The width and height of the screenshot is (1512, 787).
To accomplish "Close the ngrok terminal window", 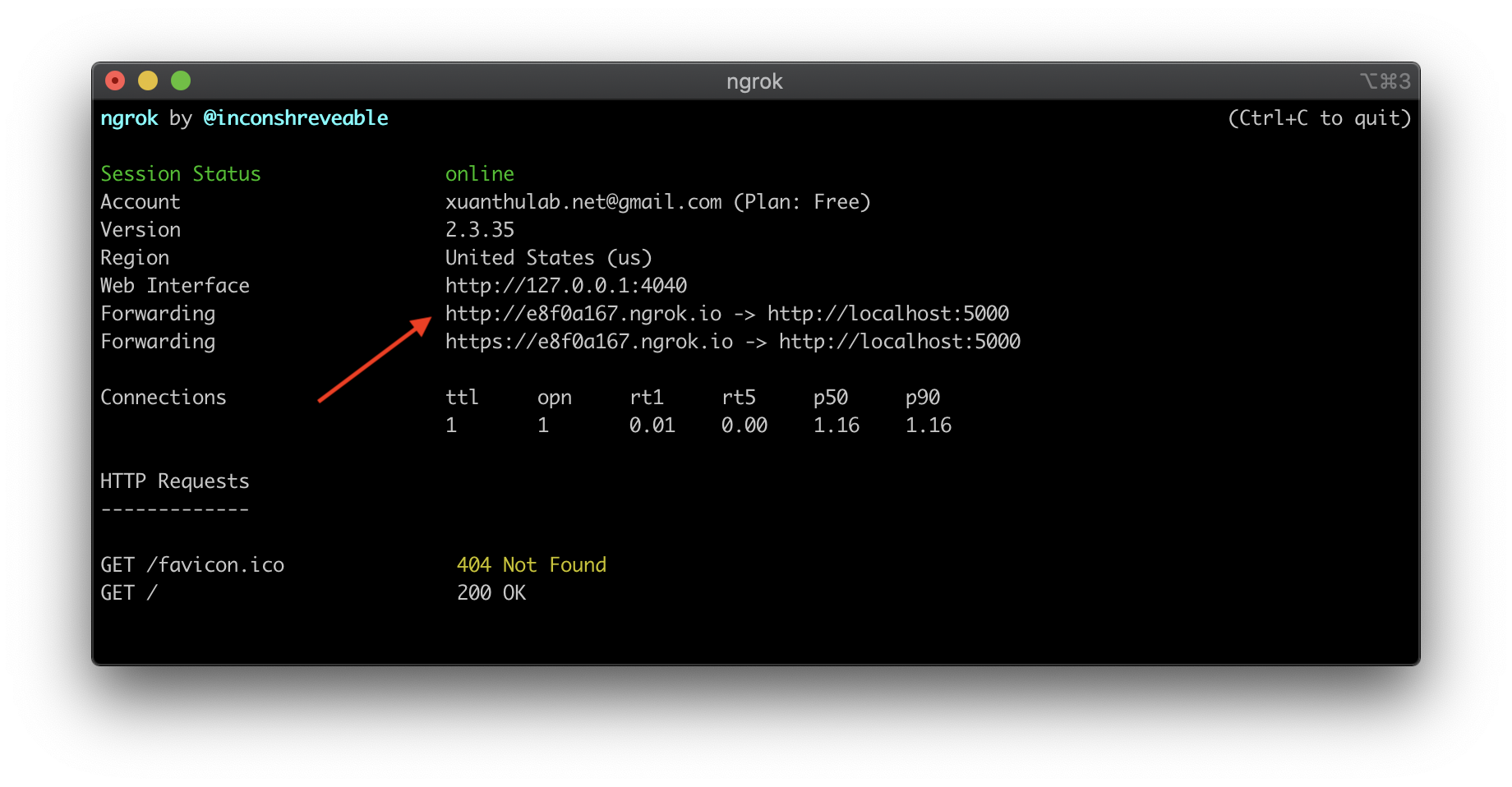I will coord(115,81).
